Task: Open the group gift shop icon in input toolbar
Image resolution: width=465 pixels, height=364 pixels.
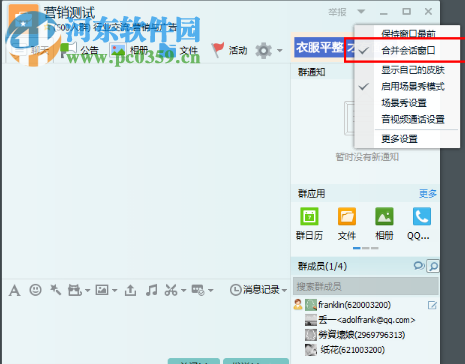Action: pos(75,290)
